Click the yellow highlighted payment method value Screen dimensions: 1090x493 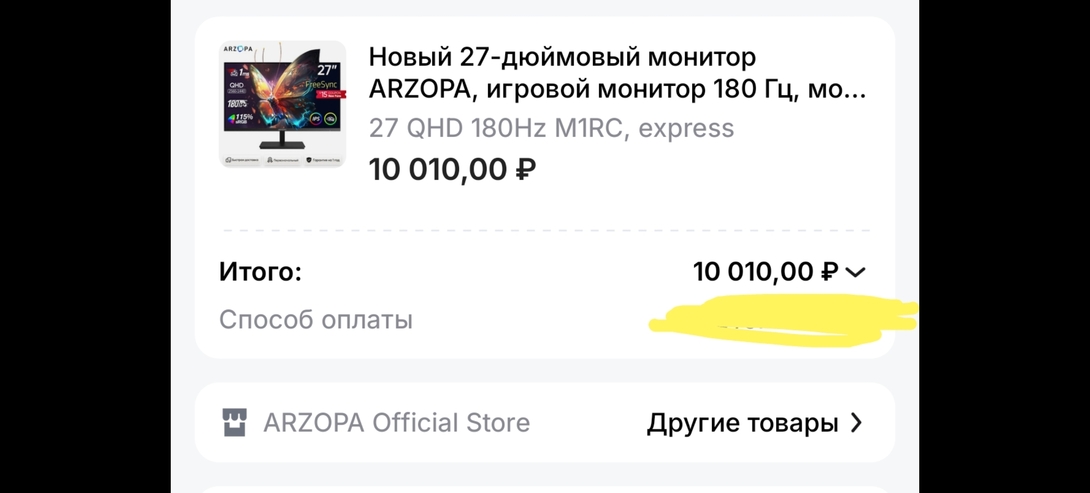[x=780, y=319]
